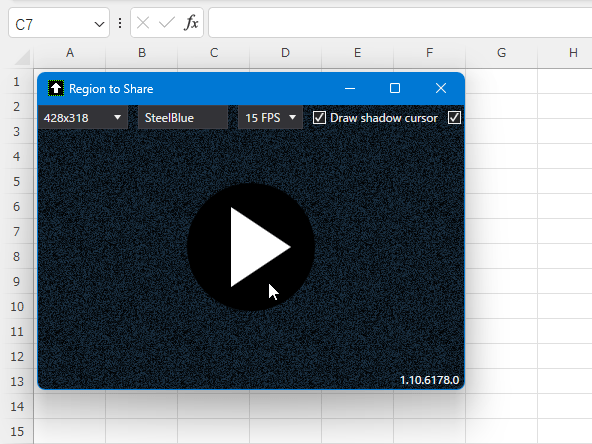Click the formula bar confirm checkmark icon

(x=166, y=23)
